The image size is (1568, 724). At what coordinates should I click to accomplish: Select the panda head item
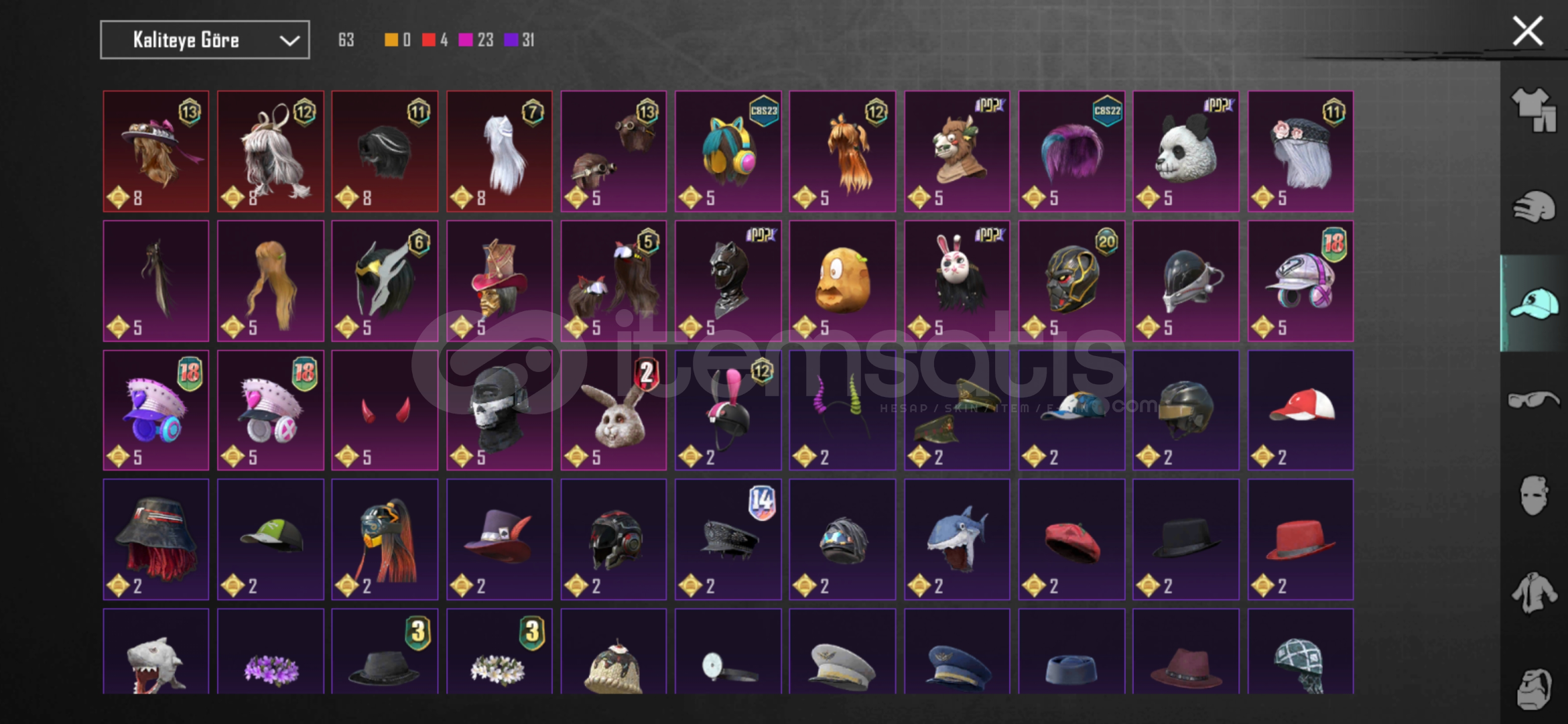(1185, 152)
